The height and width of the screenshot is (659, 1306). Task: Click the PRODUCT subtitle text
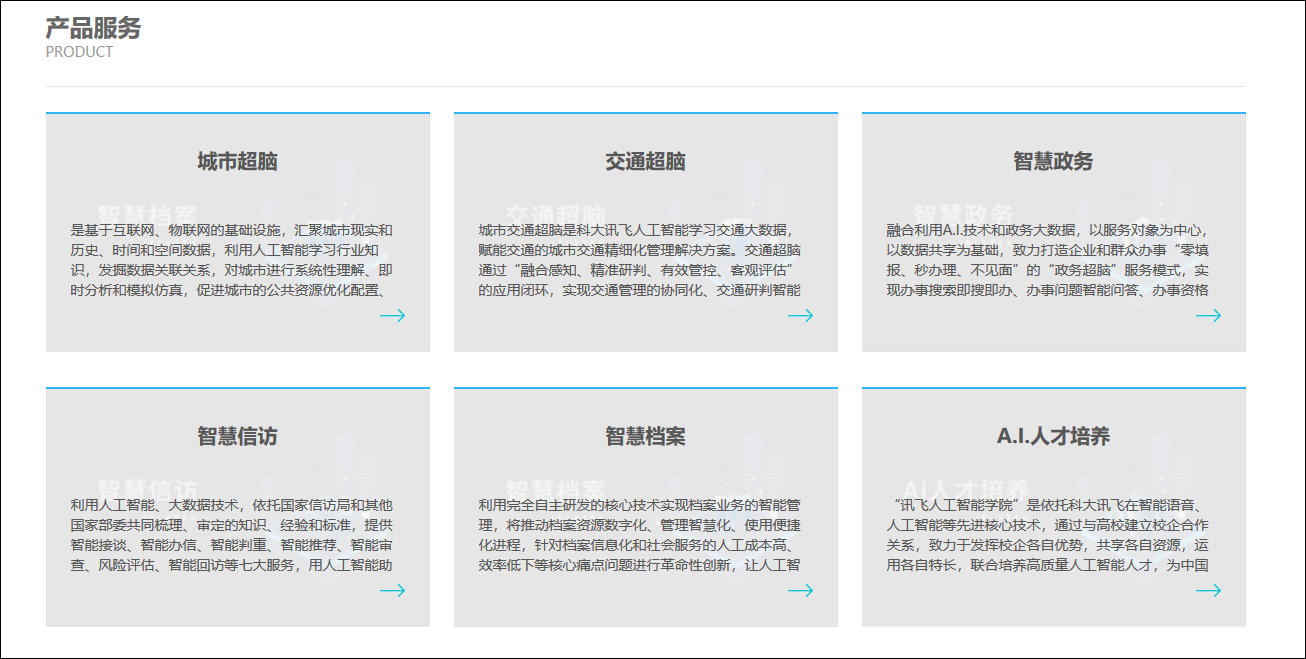tap(77, 52)
